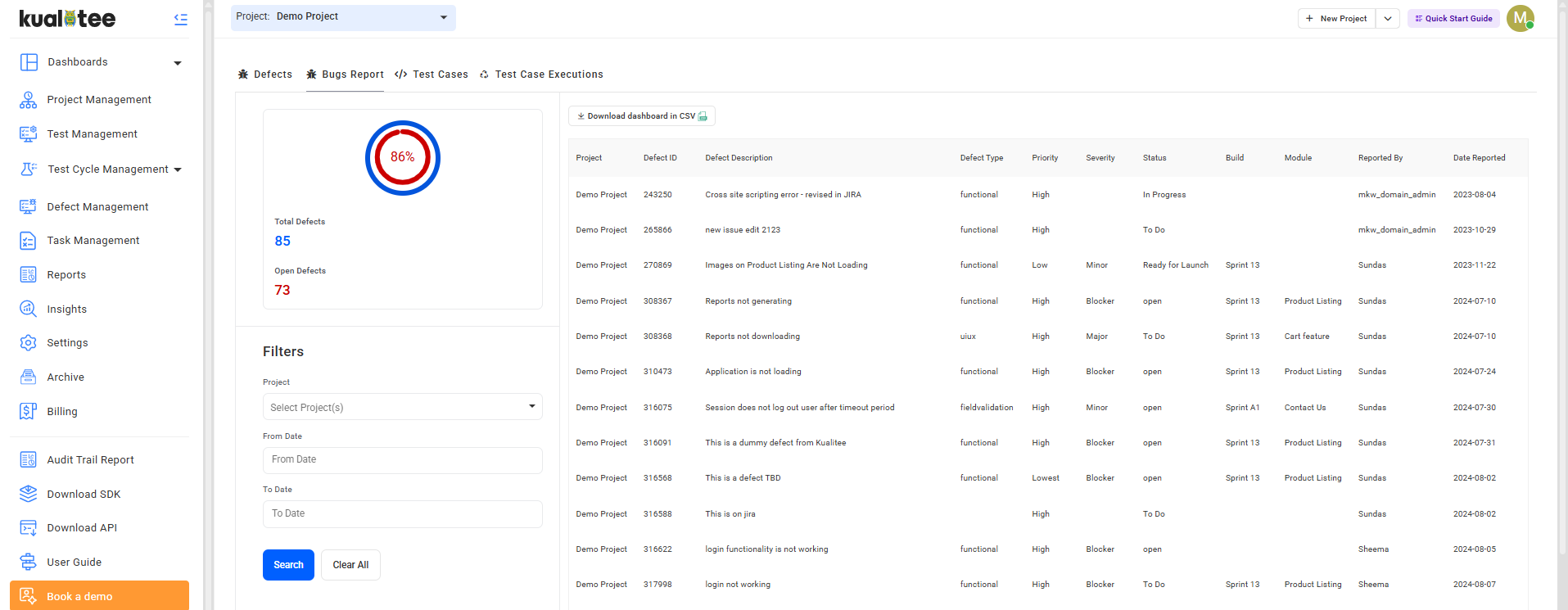Expand the Test Cycle Management arrow
The height and width of the screenshot is (610, 1568).
[178, 169]
